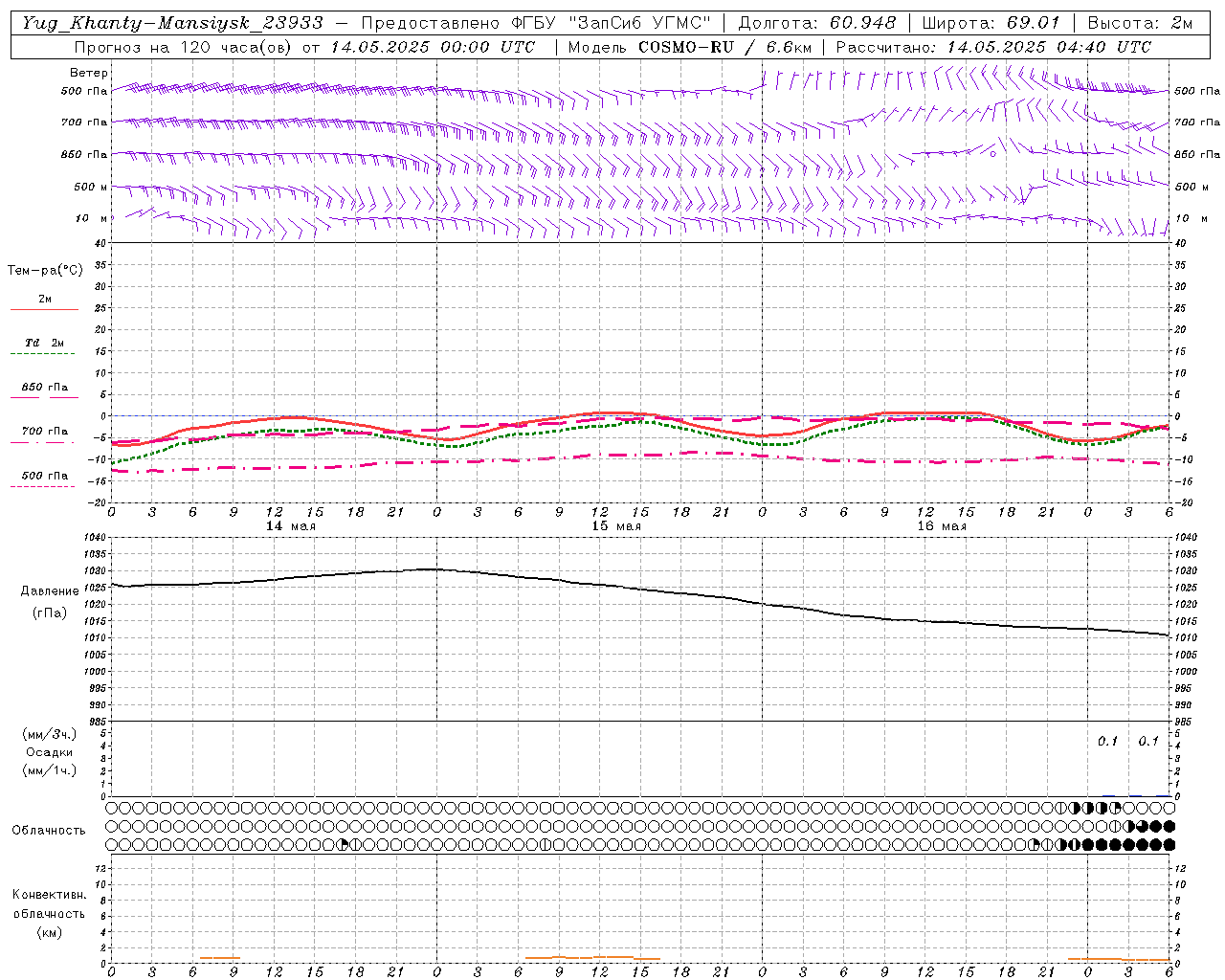Click the right-side 10 м wind label
This screenshot has width=1225, height=980.
1190,218
